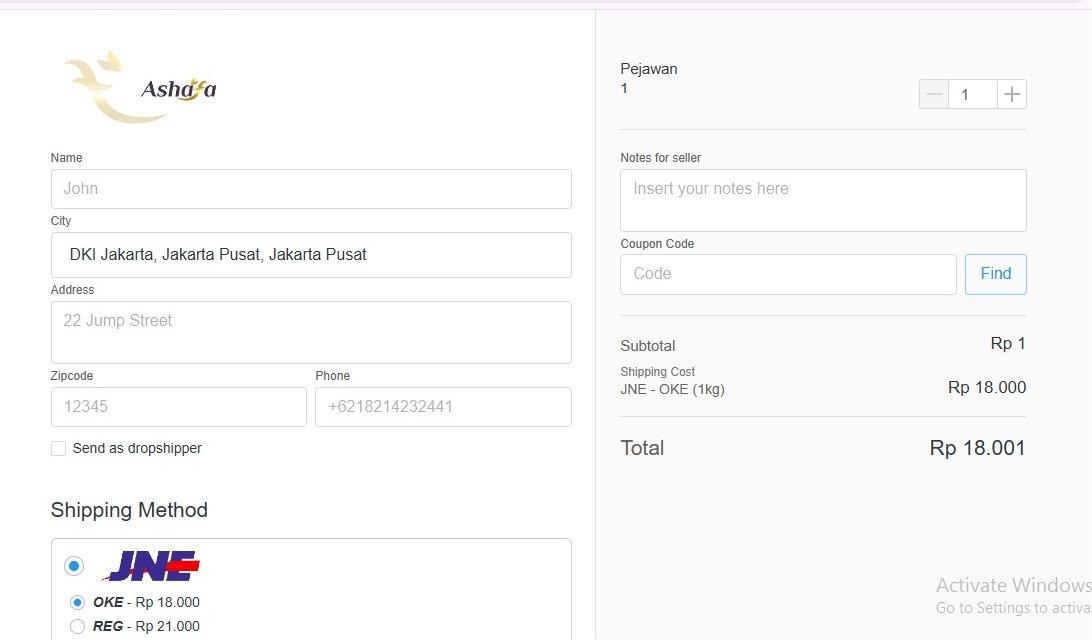
Task: Enable the Send as dropshipper checkbox
Action: pyautogui.click(x=59, y=449)
